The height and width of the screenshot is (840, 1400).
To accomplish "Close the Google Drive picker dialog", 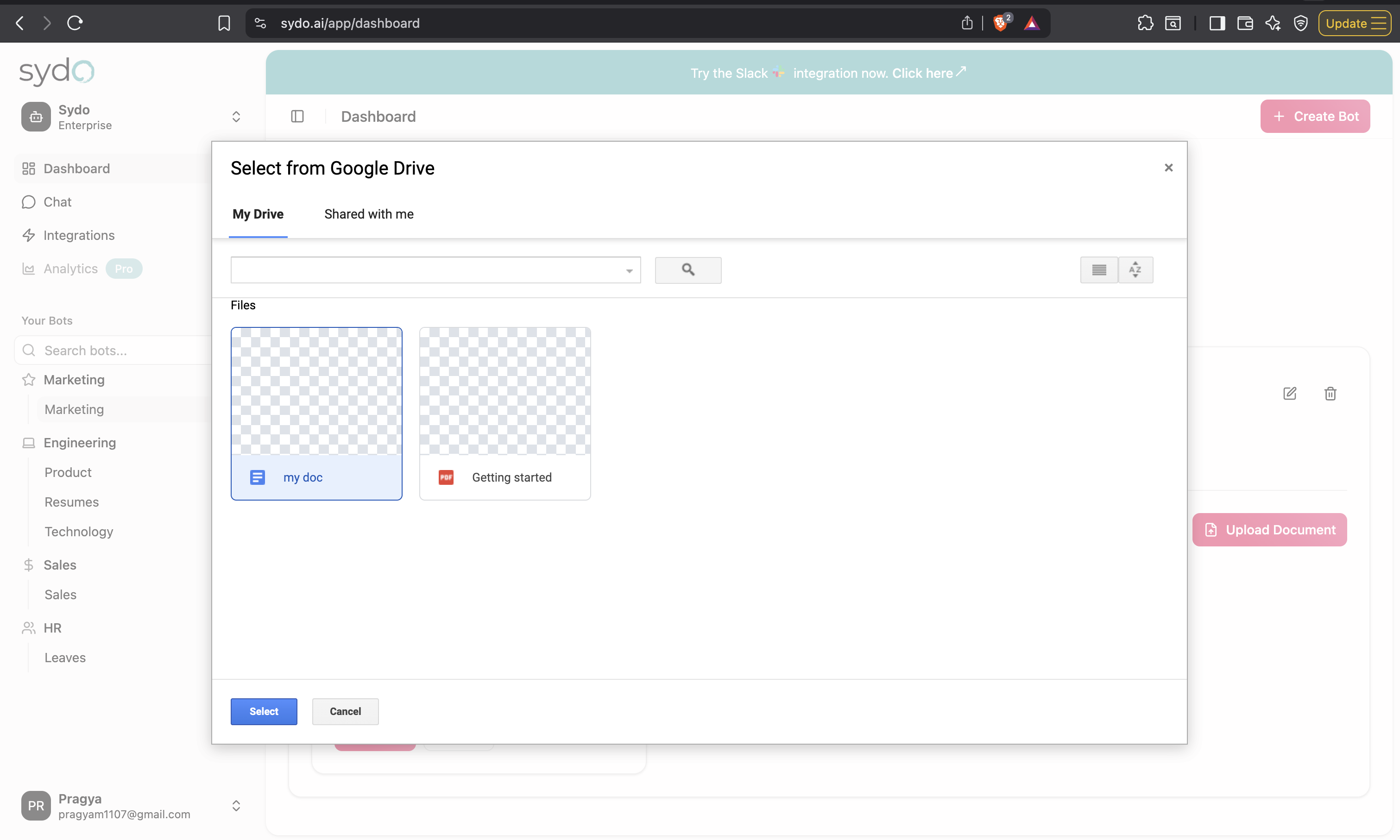I will (x=1168, y=168).
